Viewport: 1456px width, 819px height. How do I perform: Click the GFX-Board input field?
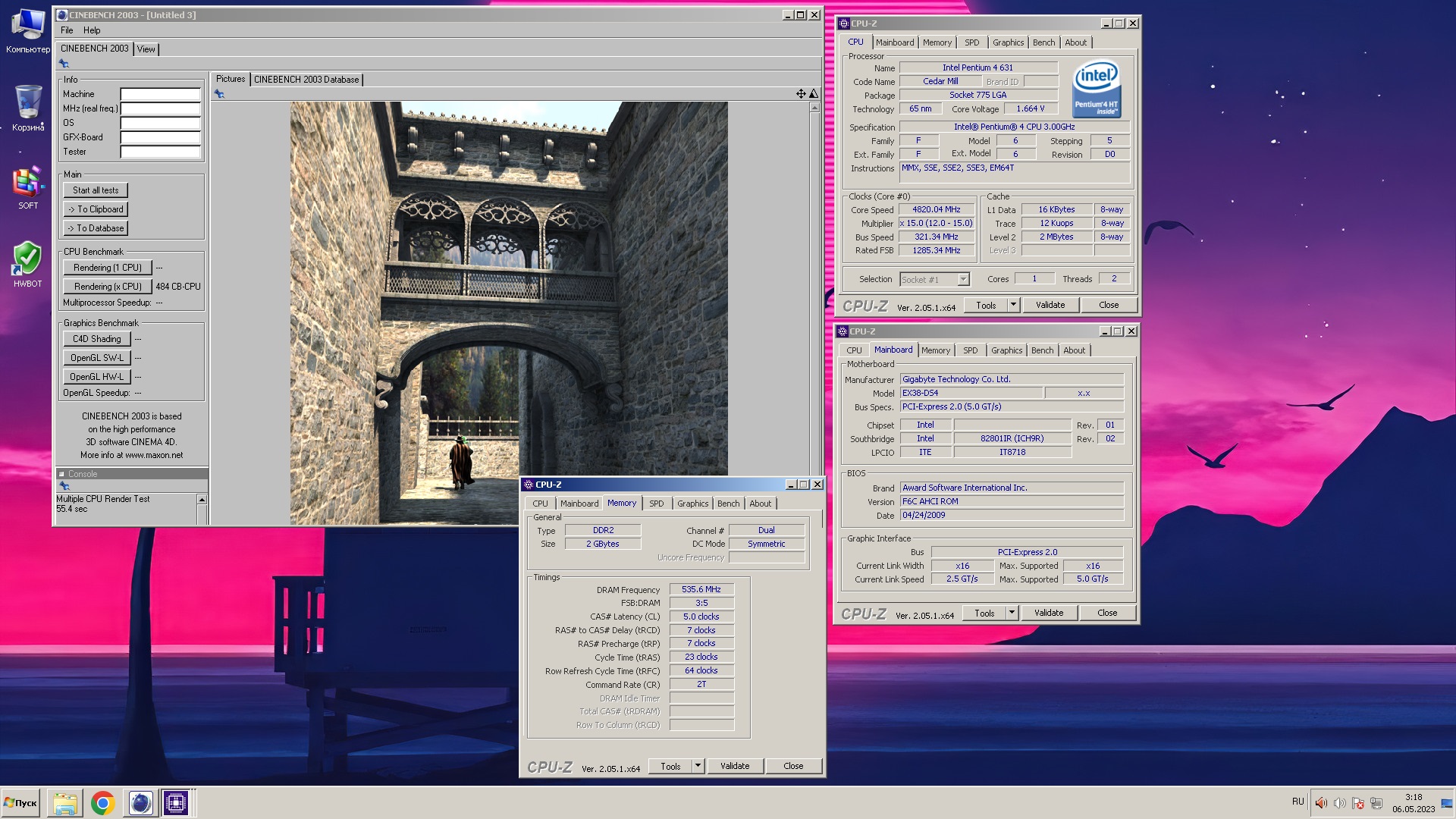coord(160,137)
